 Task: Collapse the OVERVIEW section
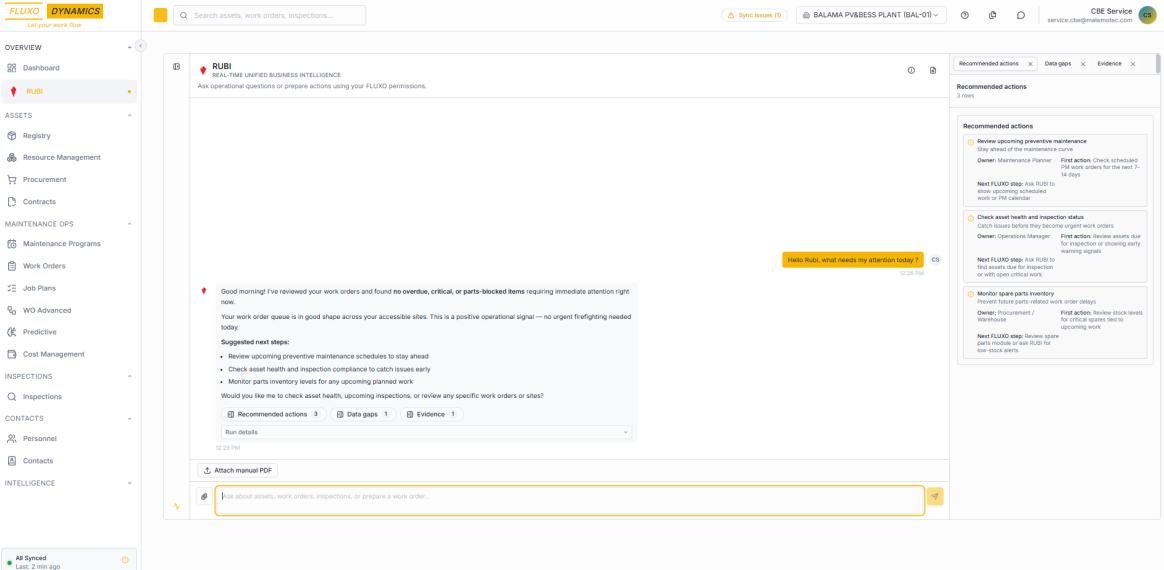click(x=130, y=48)
